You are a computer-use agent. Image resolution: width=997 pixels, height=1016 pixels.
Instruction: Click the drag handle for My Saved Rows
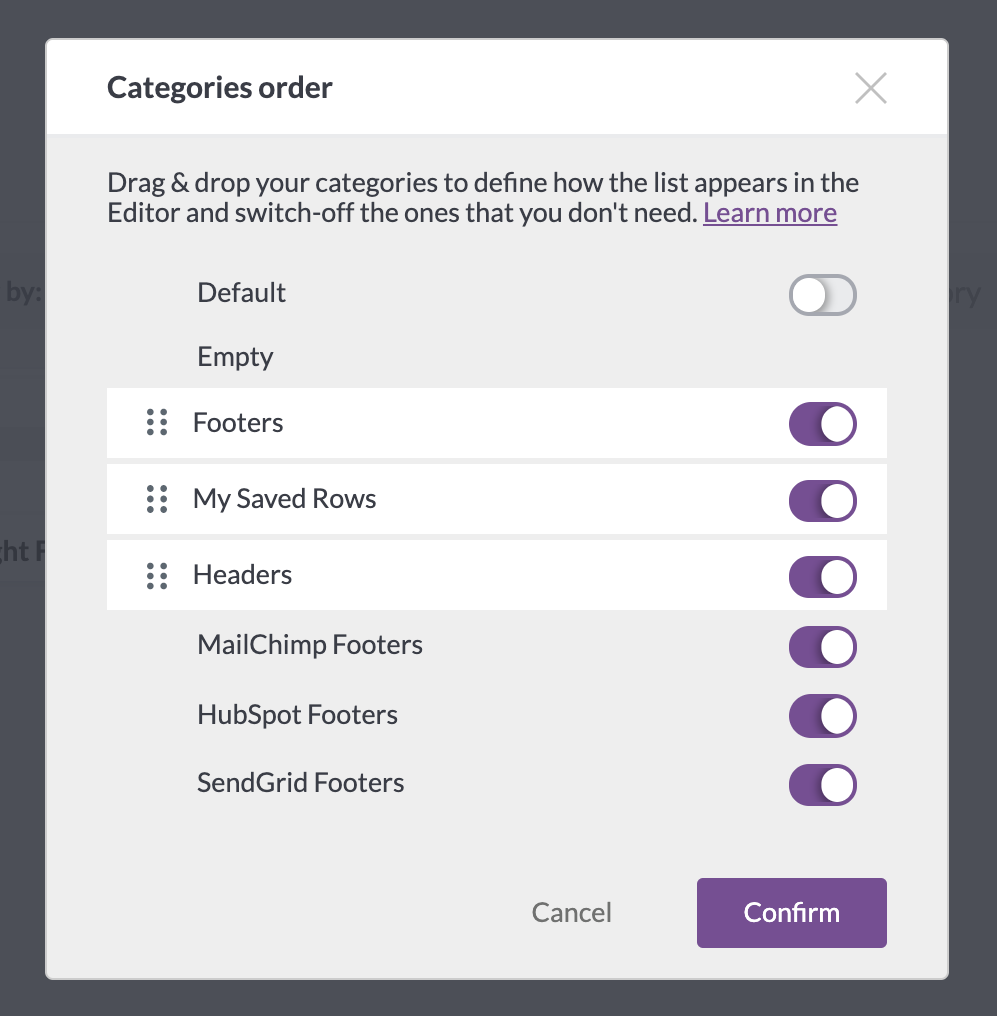tap(157, 499)
